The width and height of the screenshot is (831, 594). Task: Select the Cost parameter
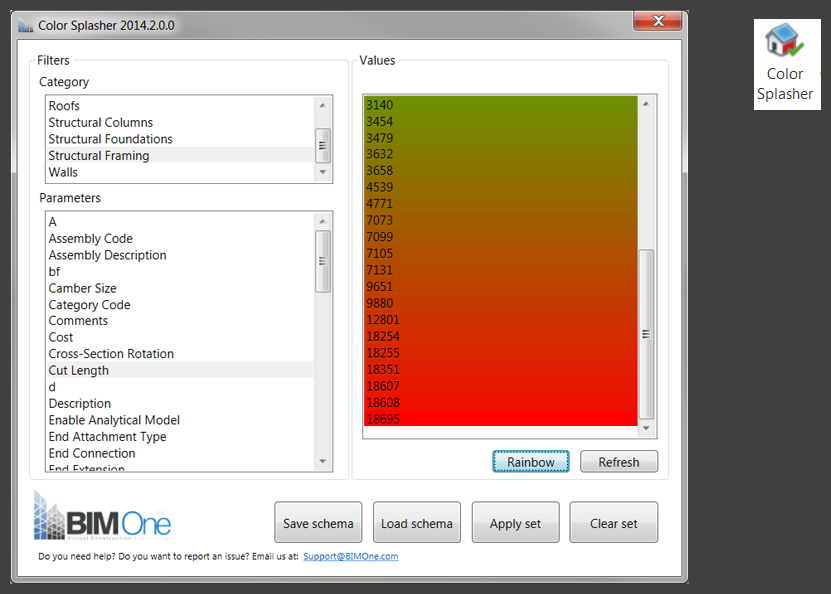(x=180, y=337)
